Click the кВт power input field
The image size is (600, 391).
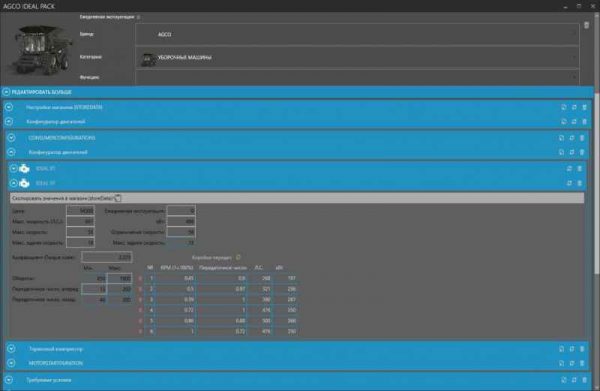(181, 222)
